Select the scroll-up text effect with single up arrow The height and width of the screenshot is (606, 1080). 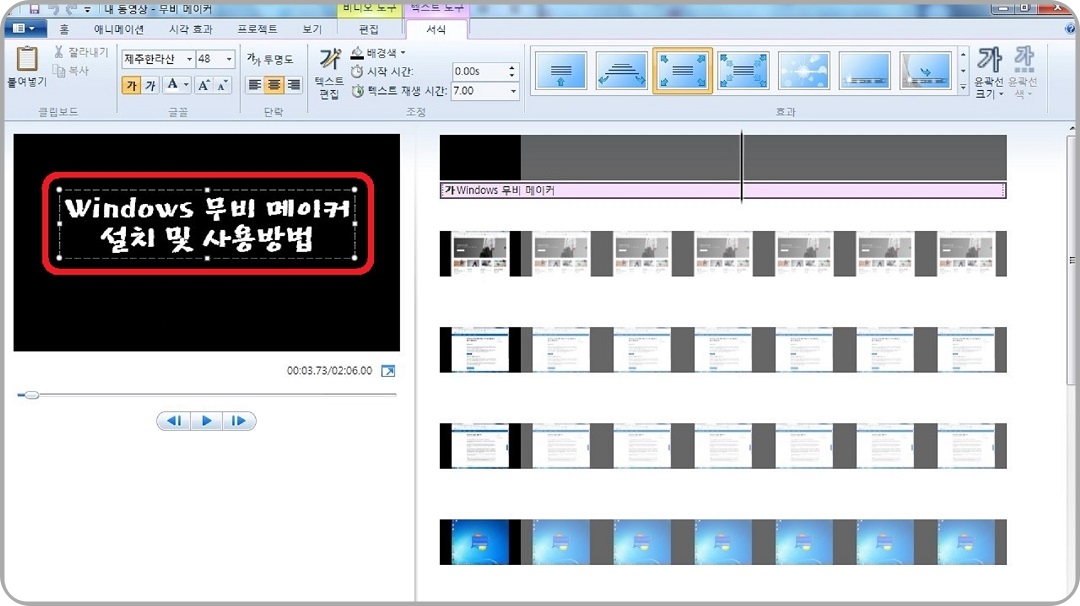(561, 70)
